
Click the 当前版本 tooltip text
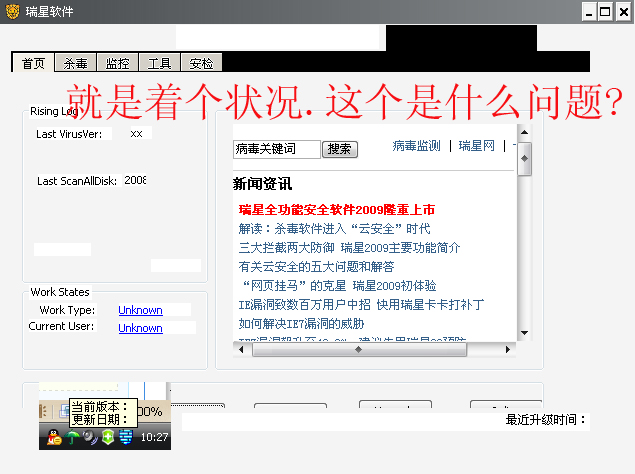coord(100,406)
